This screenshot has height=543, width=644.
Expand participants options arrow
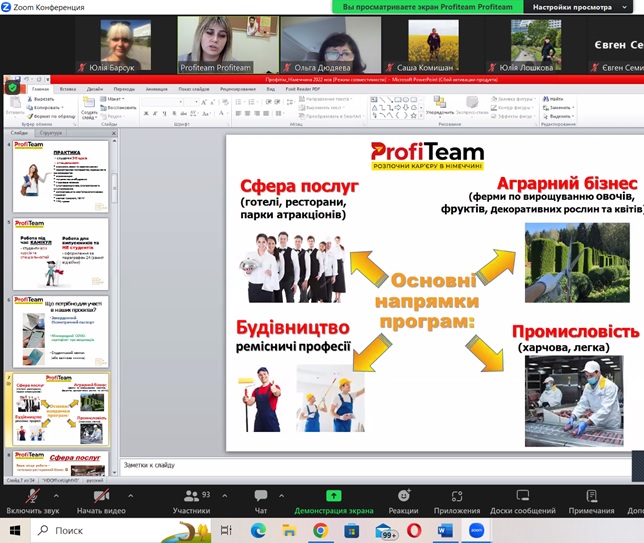tap(225, 496)
